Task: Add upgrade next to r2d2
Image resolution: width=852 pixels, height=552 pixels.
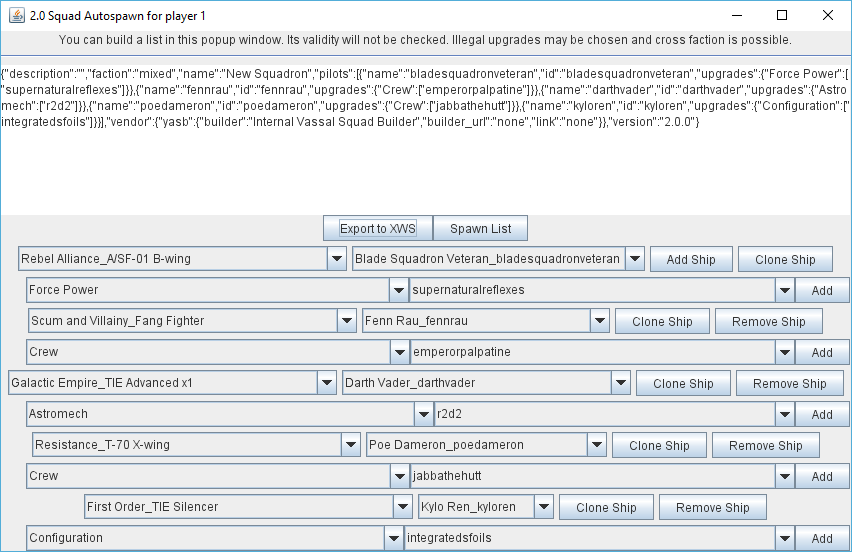Action: click(x=822, y=414)
